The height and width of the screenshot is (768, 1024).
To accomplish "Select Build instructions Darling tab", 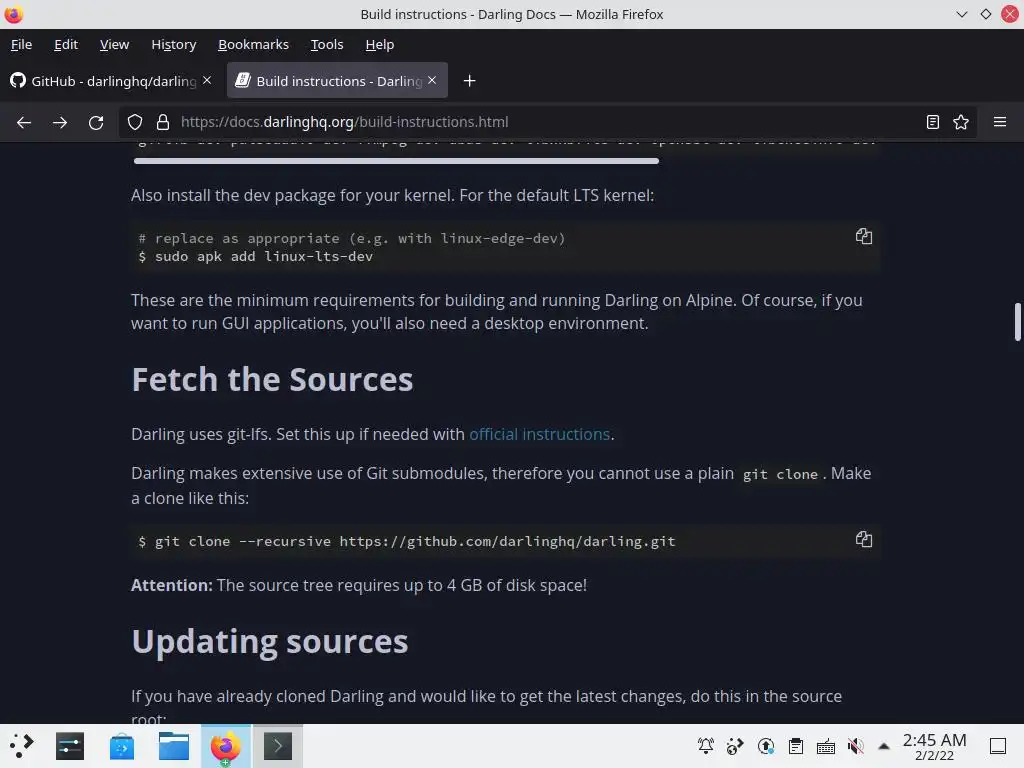I will (x=337, y=81).
